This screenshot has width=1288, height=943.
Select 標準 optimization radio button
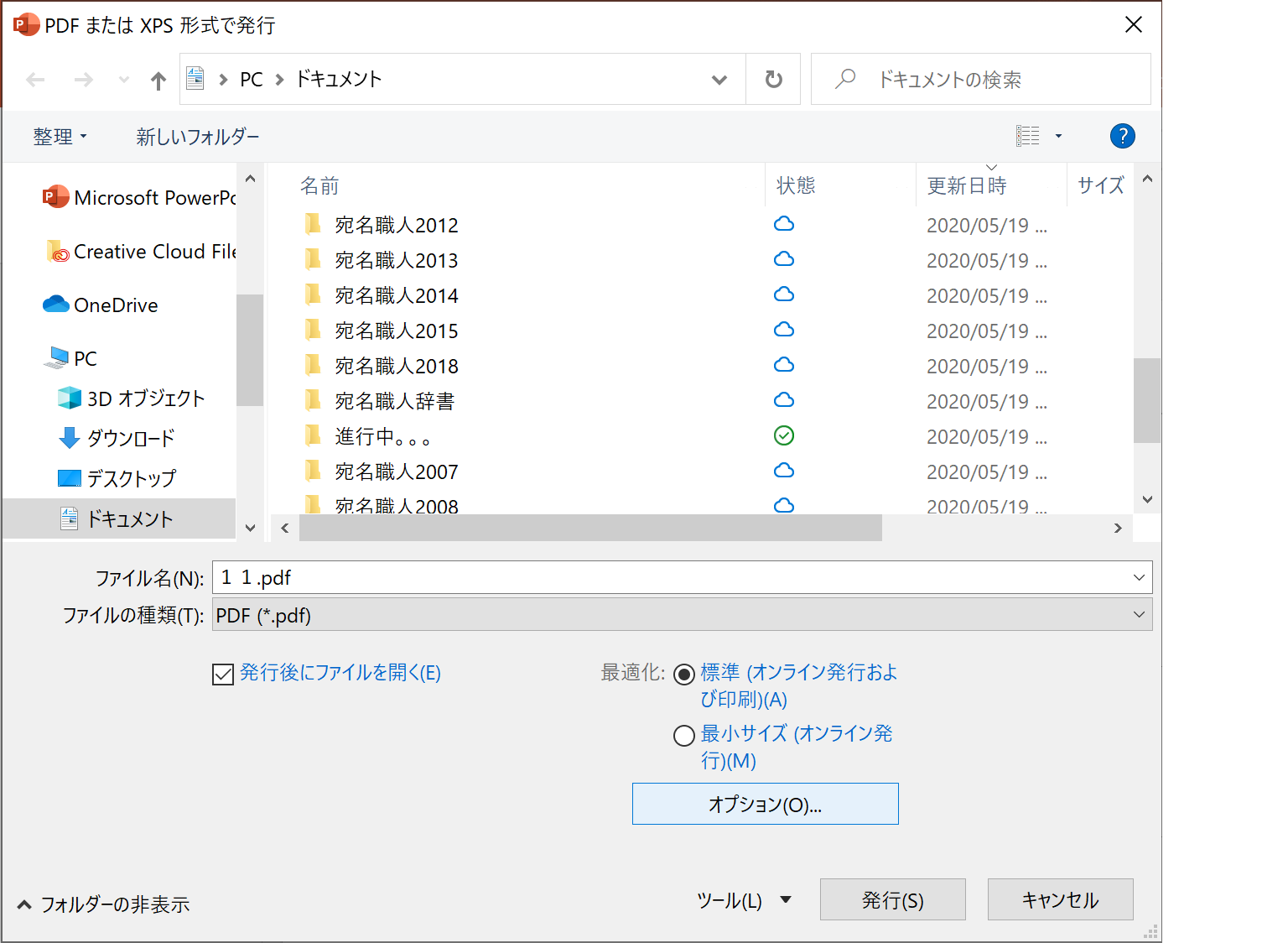[x=684, y=675]
